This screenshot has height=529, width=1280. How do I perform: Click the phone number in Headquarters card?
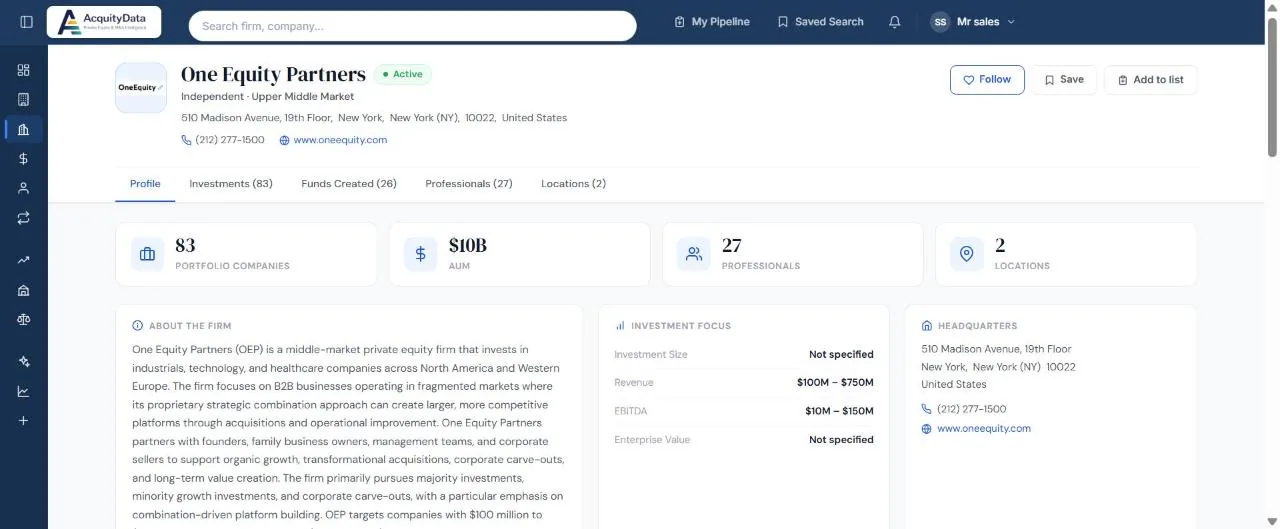pos(972,409)
